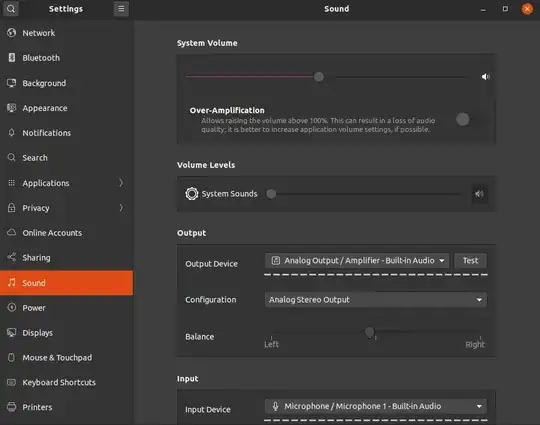Image resolution: width=540 pixels, height=425 pixels.
Task: Open the Configuration Analog Stereo Output dropdown
Action: click(x=376, y=300)
